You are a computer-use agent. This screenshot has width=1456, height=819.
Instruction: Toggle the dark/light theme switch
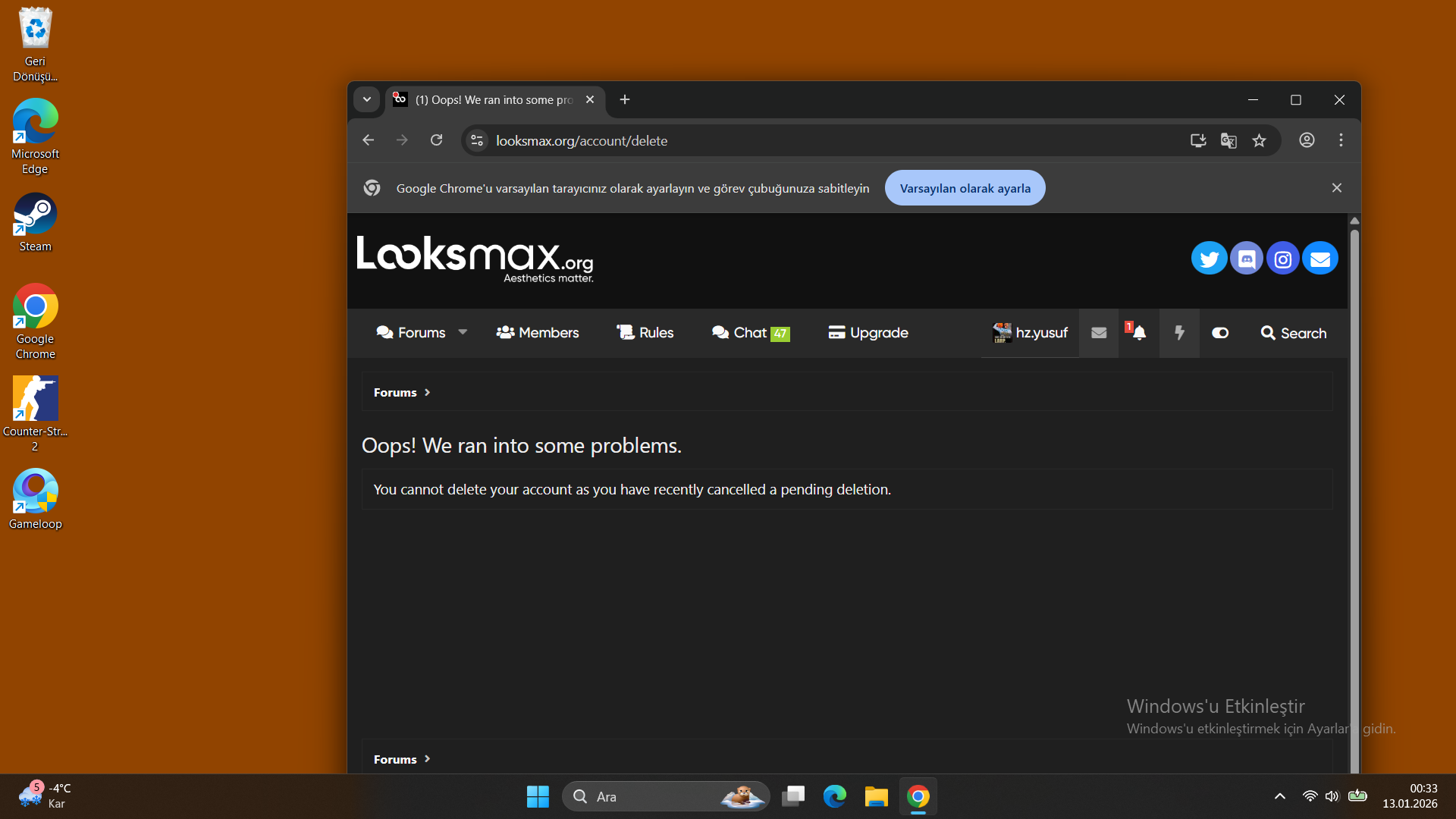point(1220,333)
